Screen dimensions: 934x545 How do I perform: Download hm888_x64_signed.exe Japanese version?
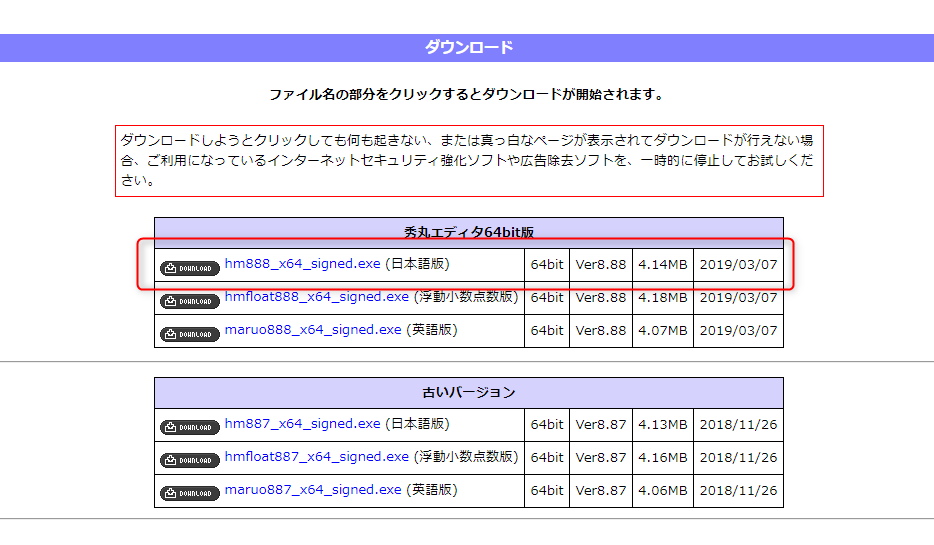click(x=302, y=264)
